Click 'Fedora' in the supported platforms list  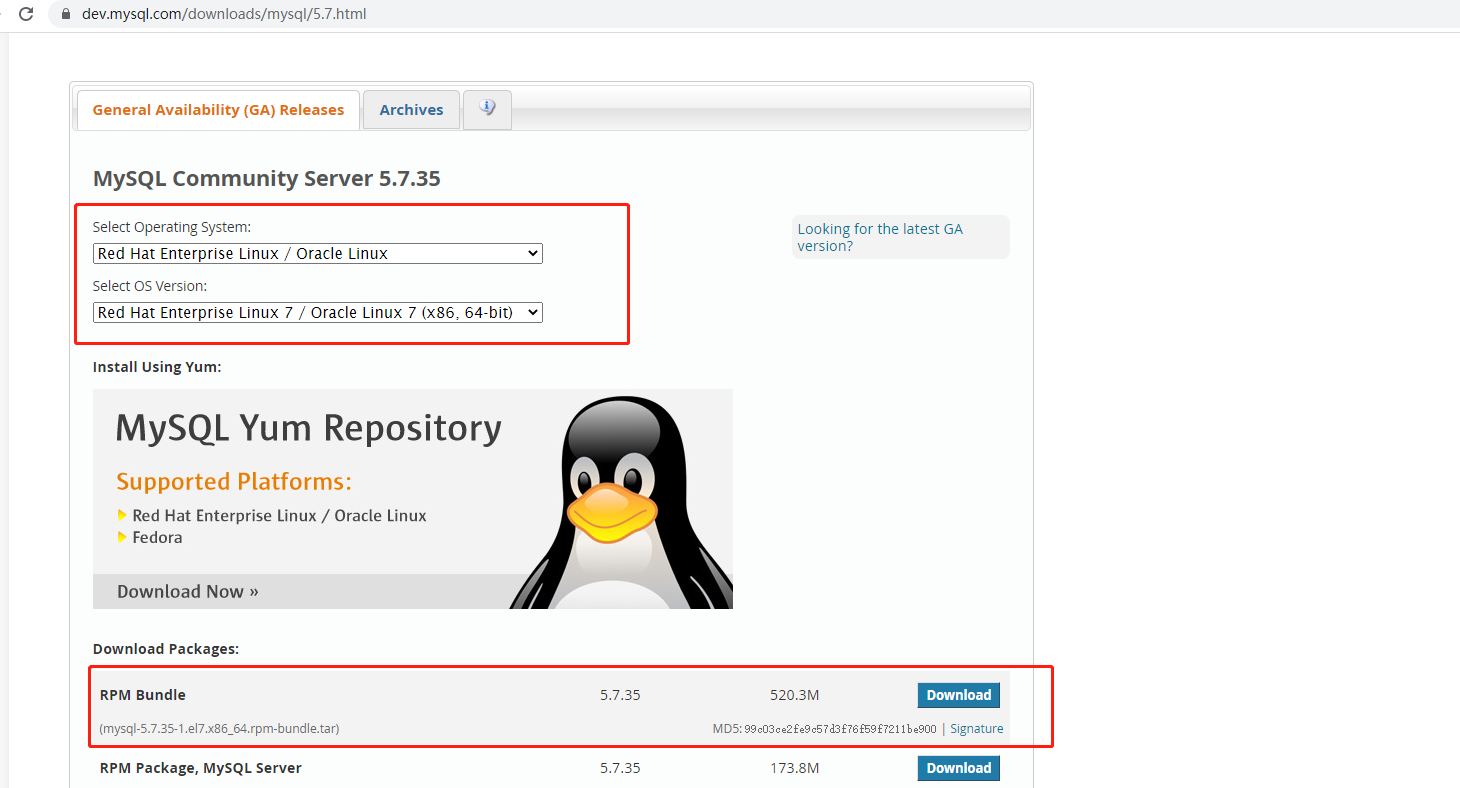tap(157, 538)
